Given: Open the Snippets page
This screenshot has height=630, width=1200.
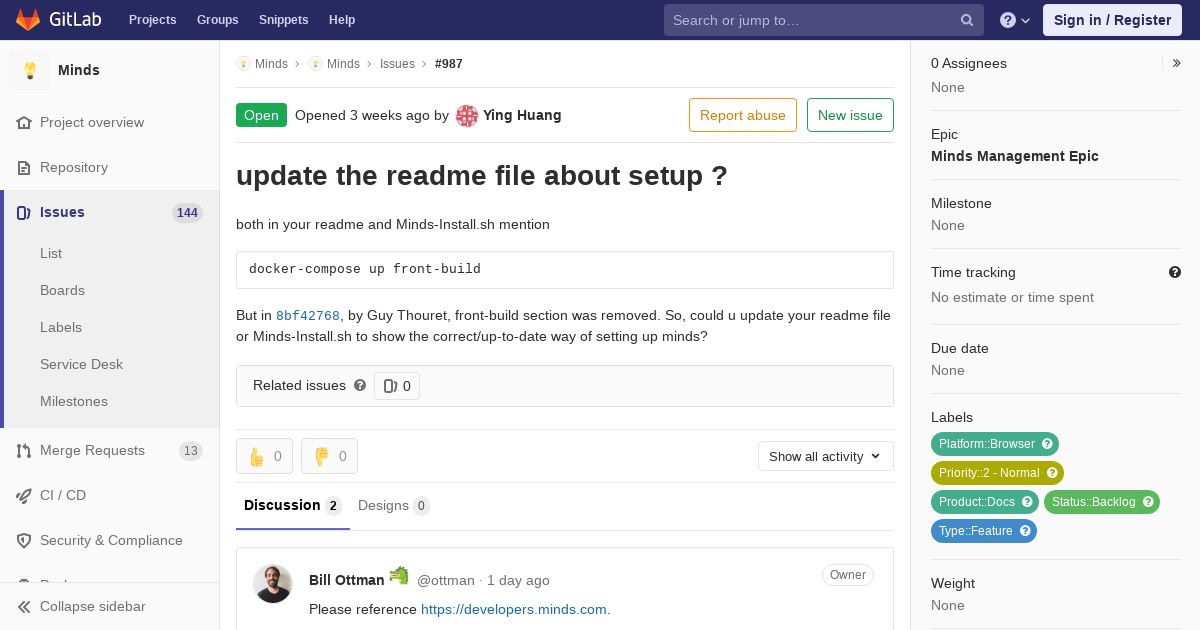Looking at the screenshot, I should click(x=283, y=20).
